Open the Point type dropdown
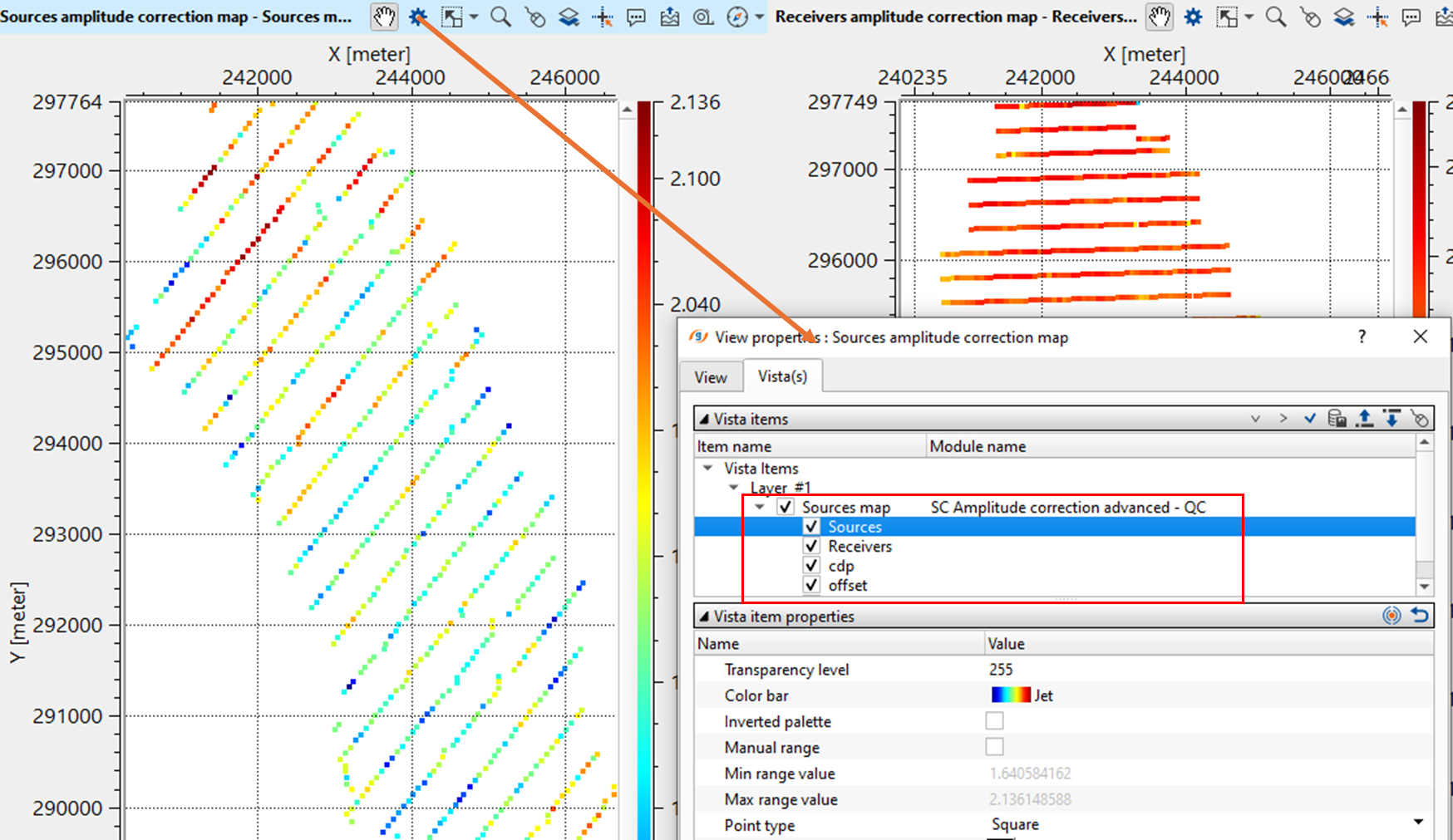 point(1418,823)
